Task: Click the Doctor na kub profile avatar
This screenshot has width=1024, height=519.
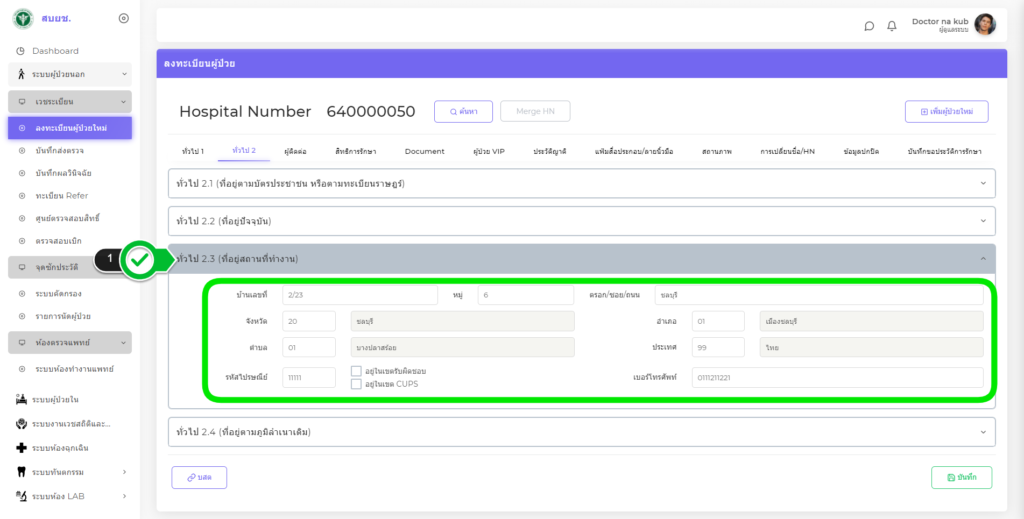Action: tap(984, 25)
